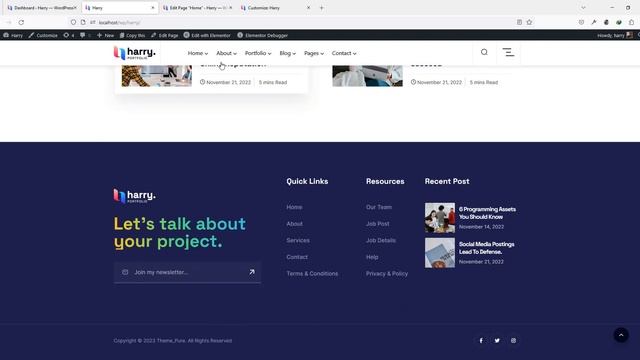This screenshot has height=360, width=640.
Task: Open the About quick link in the footer
Action: coord(294,224)
